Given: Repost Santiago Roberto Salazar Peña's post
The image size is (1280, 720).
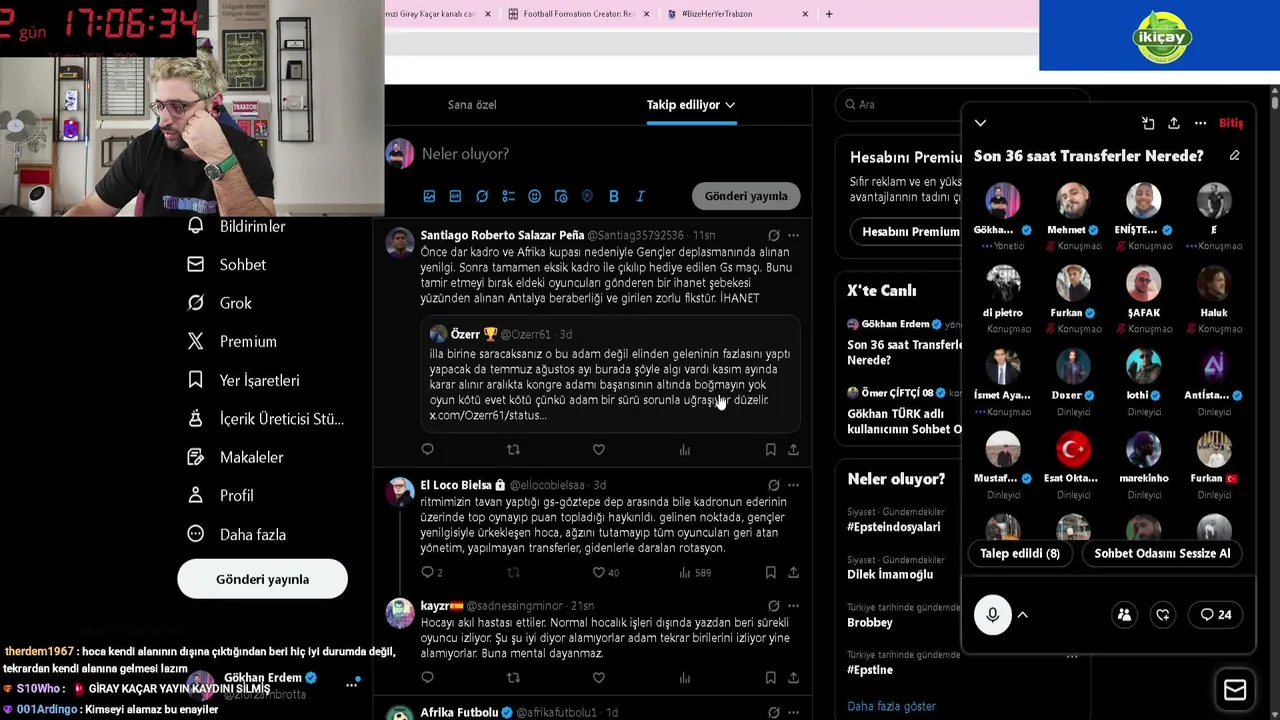Looking at the screenshot, I should click(513, 450).
